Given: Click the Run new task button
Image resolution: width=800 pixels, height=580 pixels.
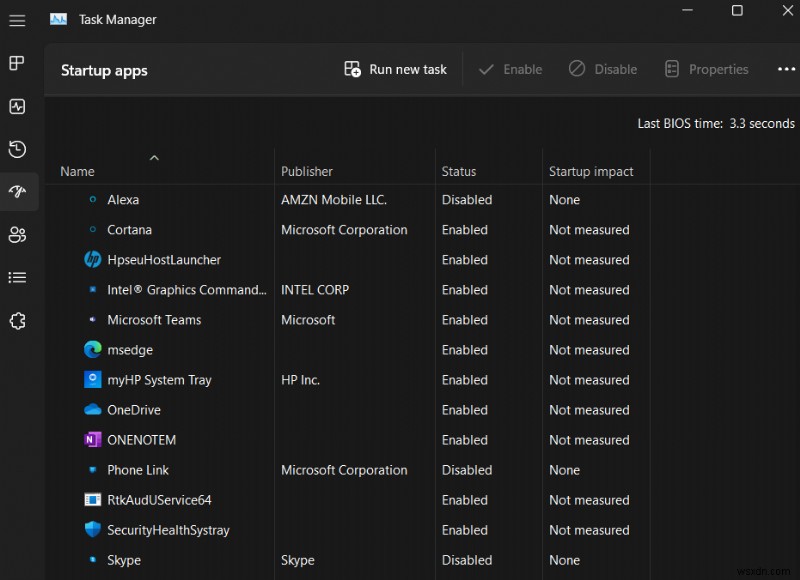Looking at the screenshot, I should [395, 69].
